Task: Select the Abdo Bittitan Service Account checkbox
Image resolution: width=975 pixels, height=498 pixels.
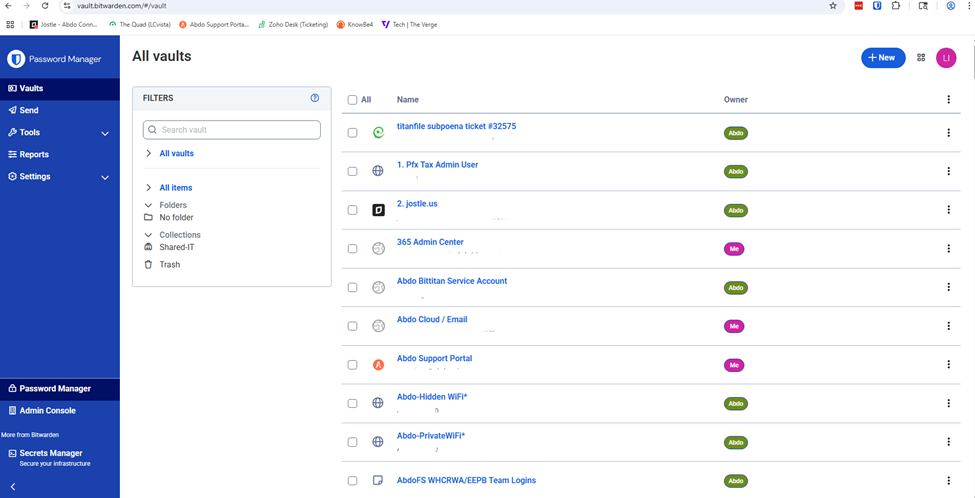Action: (353, 287)
